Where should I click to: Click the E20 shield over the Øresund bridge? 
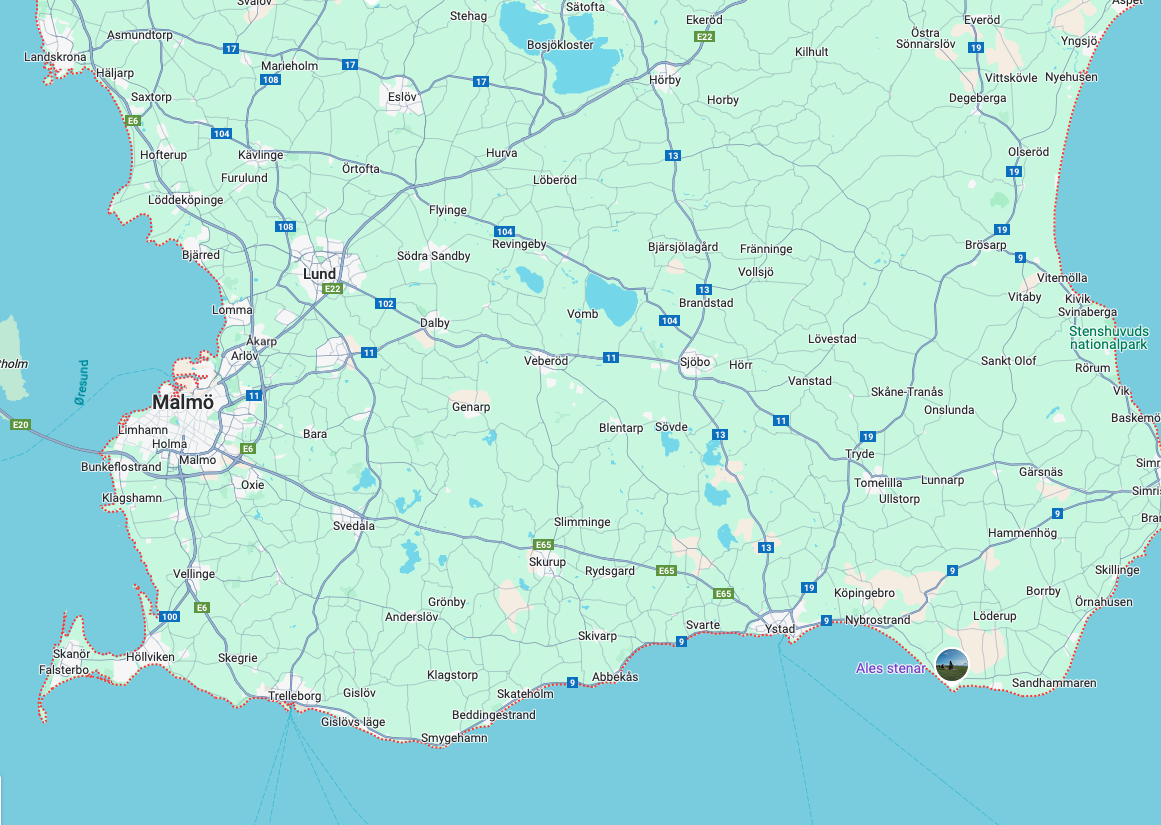pos(22,424)
